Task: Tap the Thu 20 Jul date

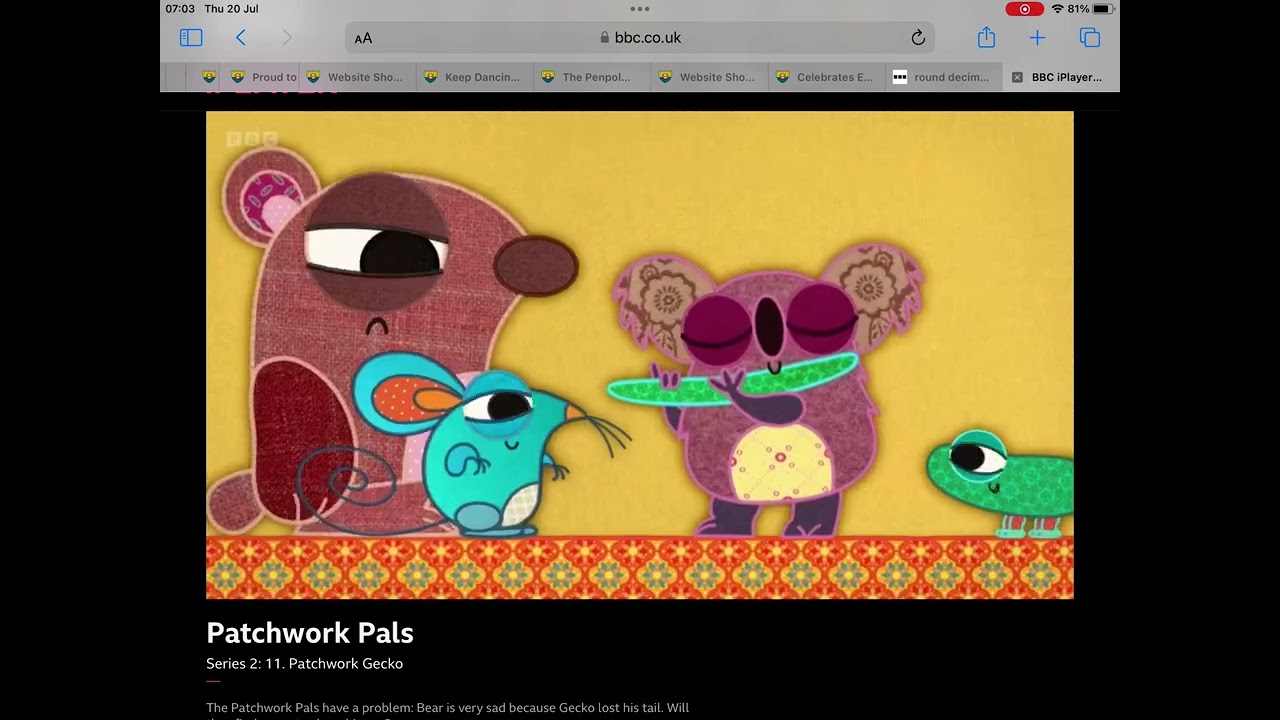Action: (x=231, y=9)
